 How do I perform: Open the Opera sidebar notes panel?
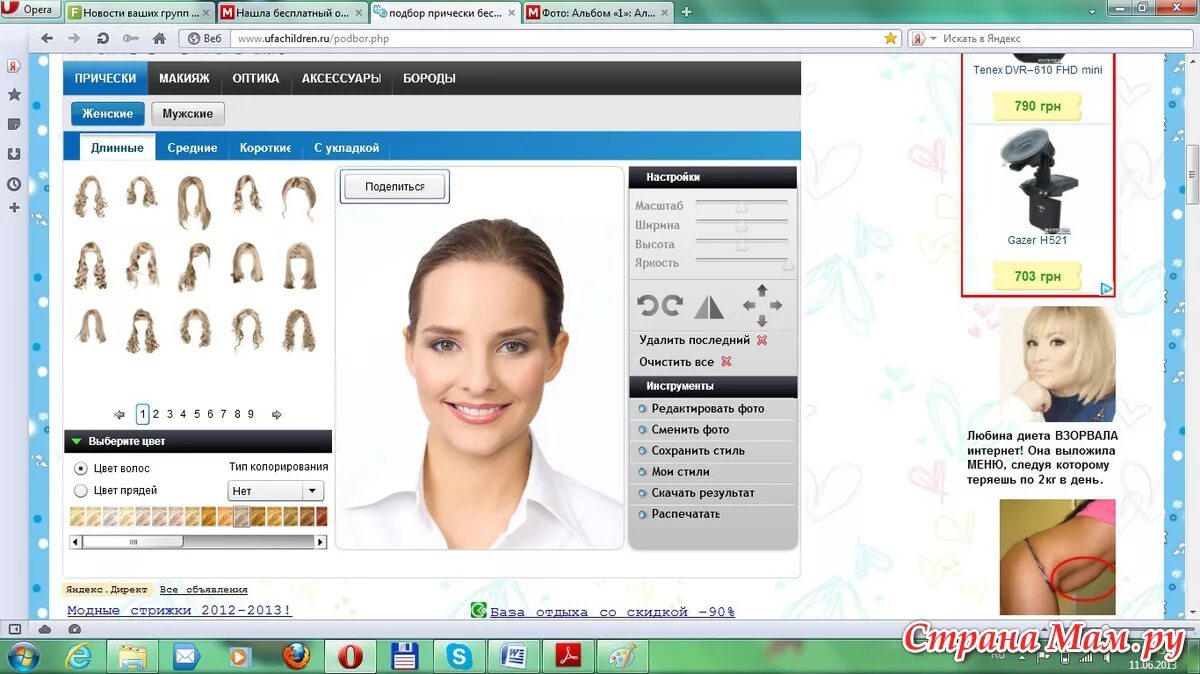pos(14,124)
